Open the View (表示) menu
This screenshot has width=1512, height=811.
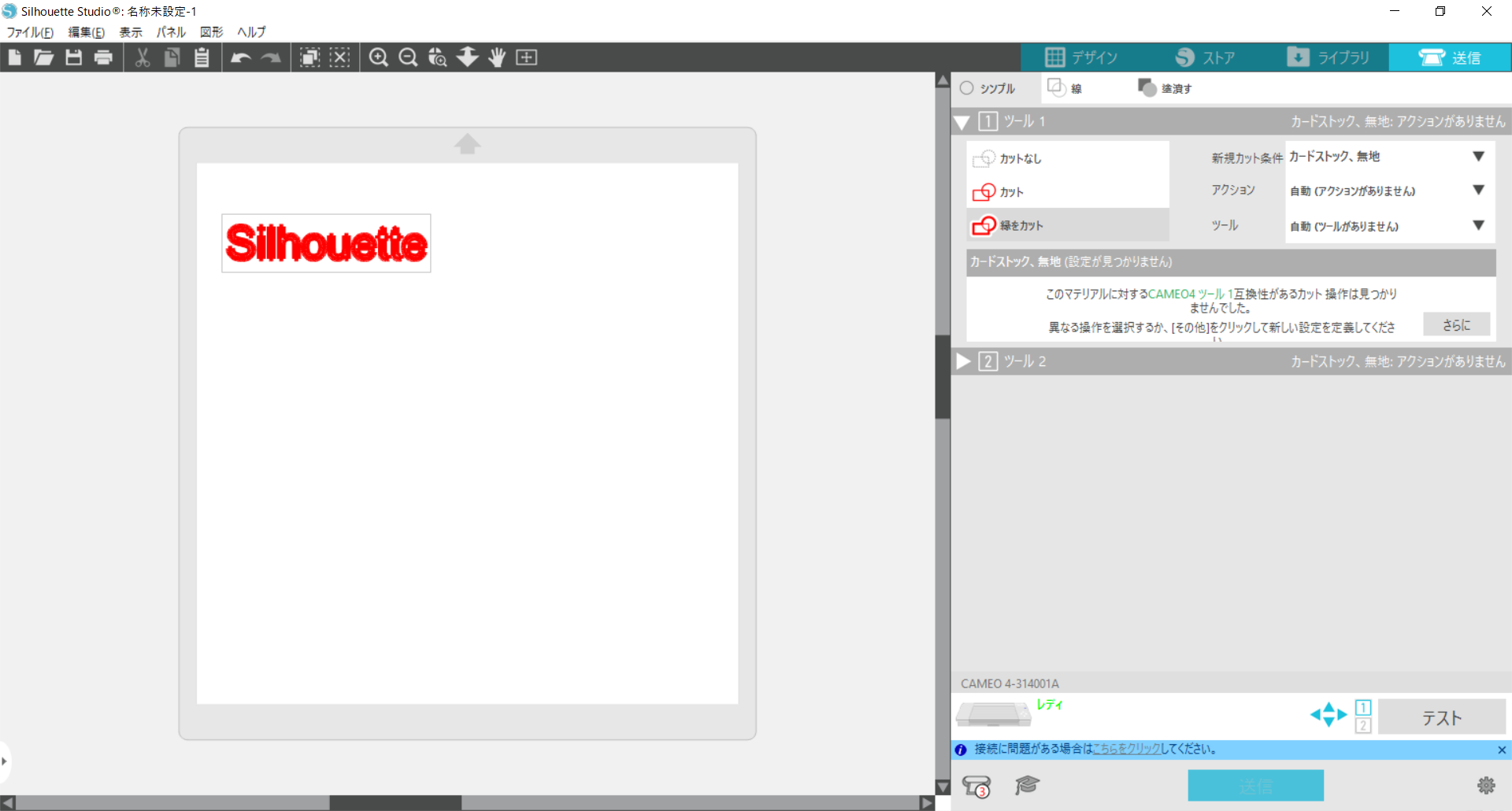click(x=131, y=32)
